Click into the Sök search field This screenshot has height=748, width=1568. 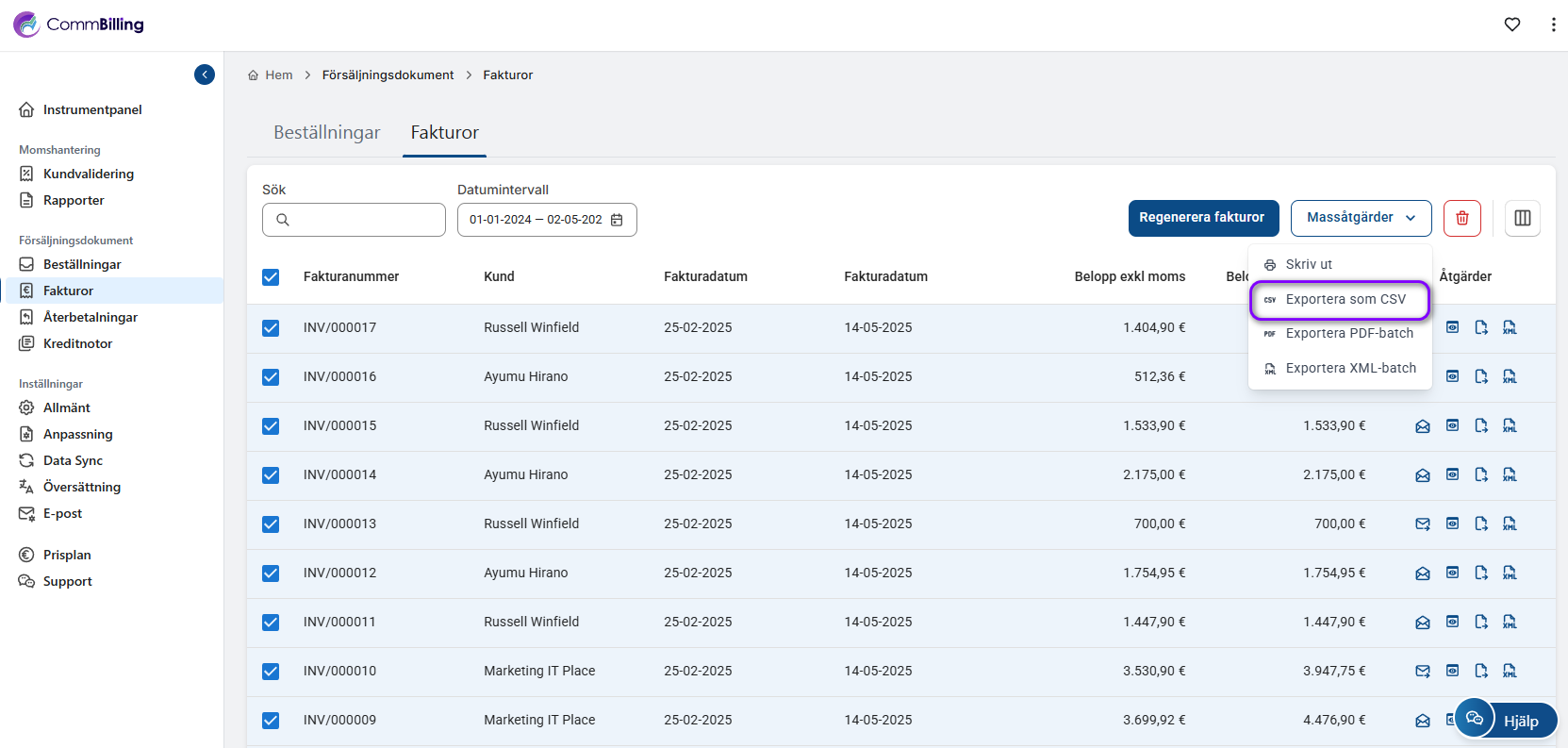click(x=354, y=220)
